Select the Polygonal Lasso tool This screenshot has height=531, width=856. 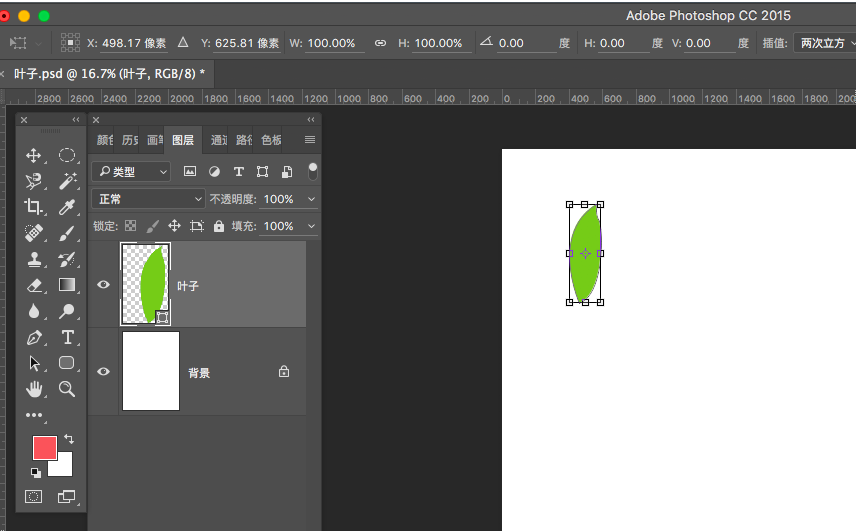(34, 181)
